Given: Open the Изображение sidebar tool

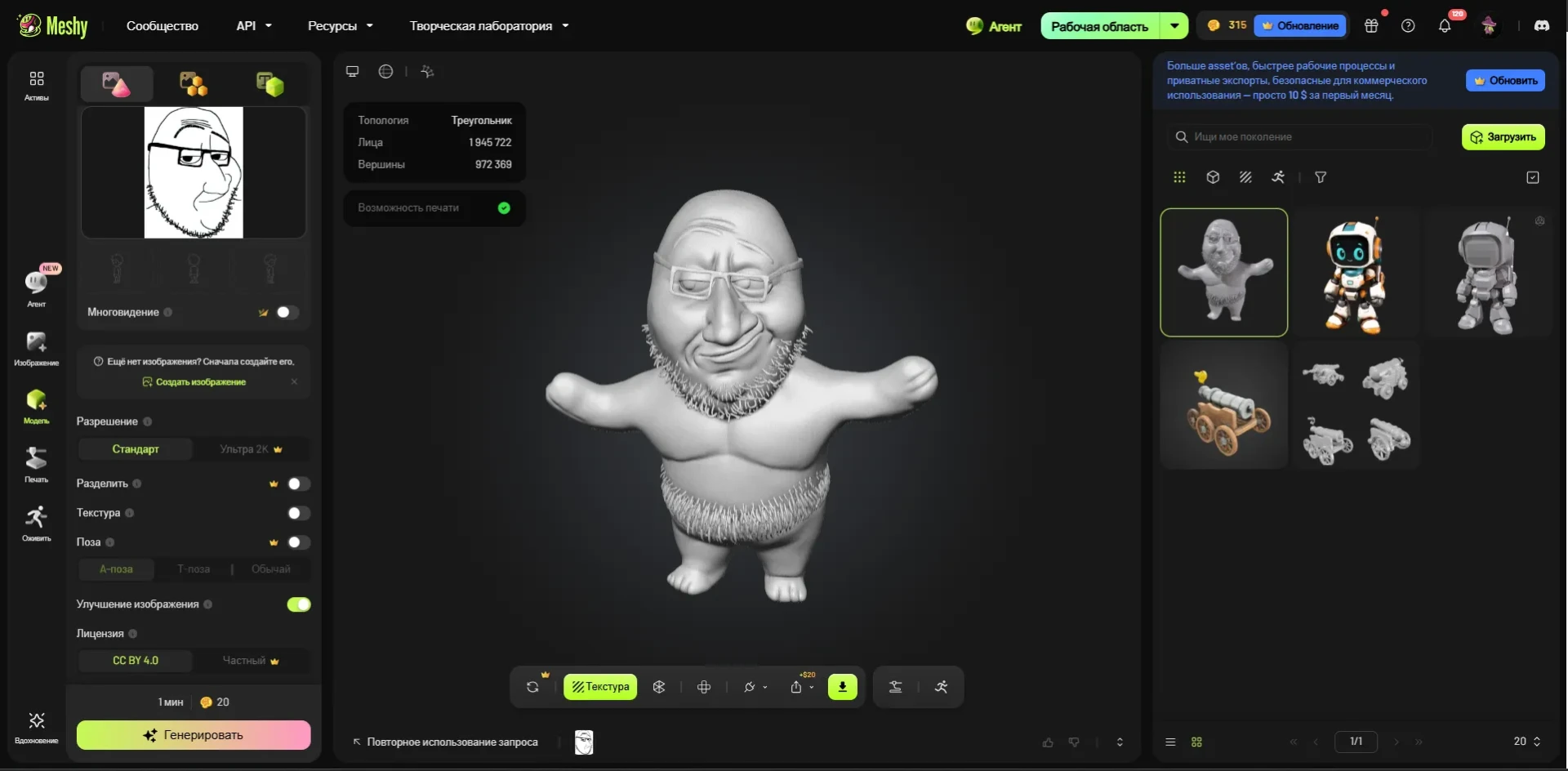Looking at the screenshot, I should tap(36, 348).
